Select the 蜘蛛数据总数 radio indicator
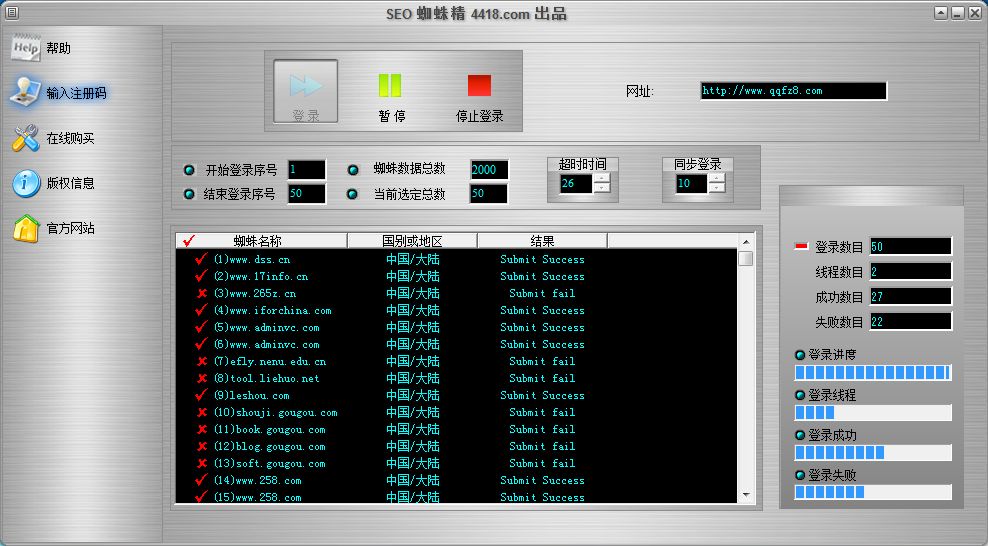The width and height of the screenshot is (988, 546). click(x=353, y=170)
